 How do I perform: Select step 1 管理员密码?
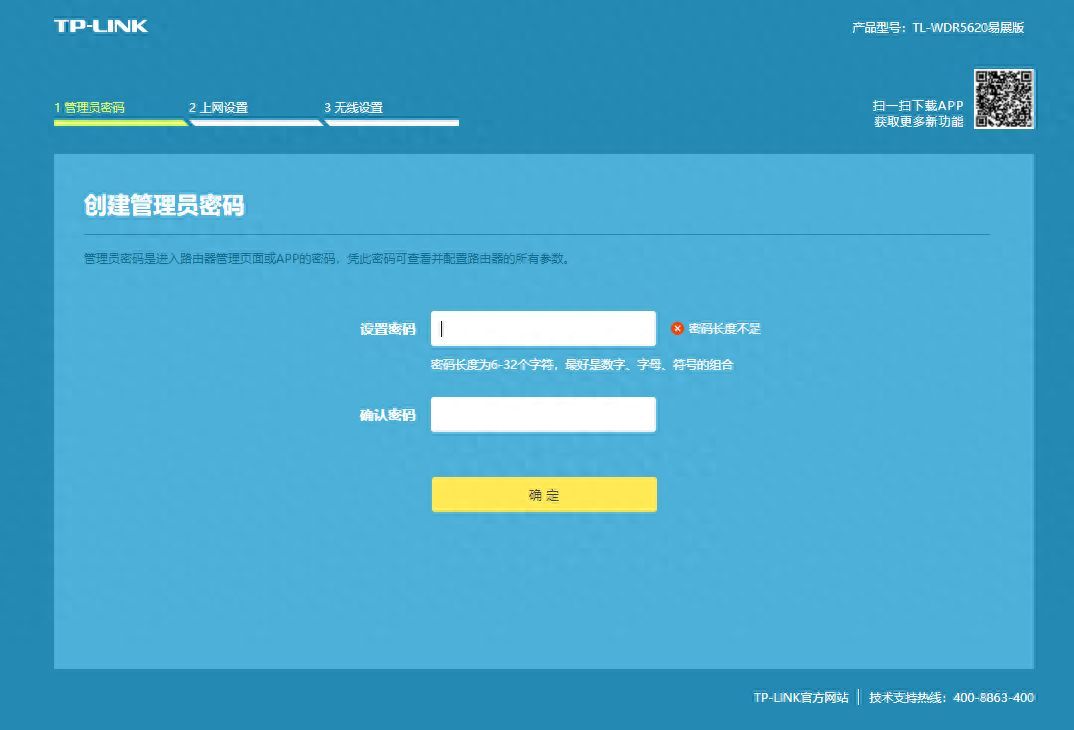(x=89, y=106)
